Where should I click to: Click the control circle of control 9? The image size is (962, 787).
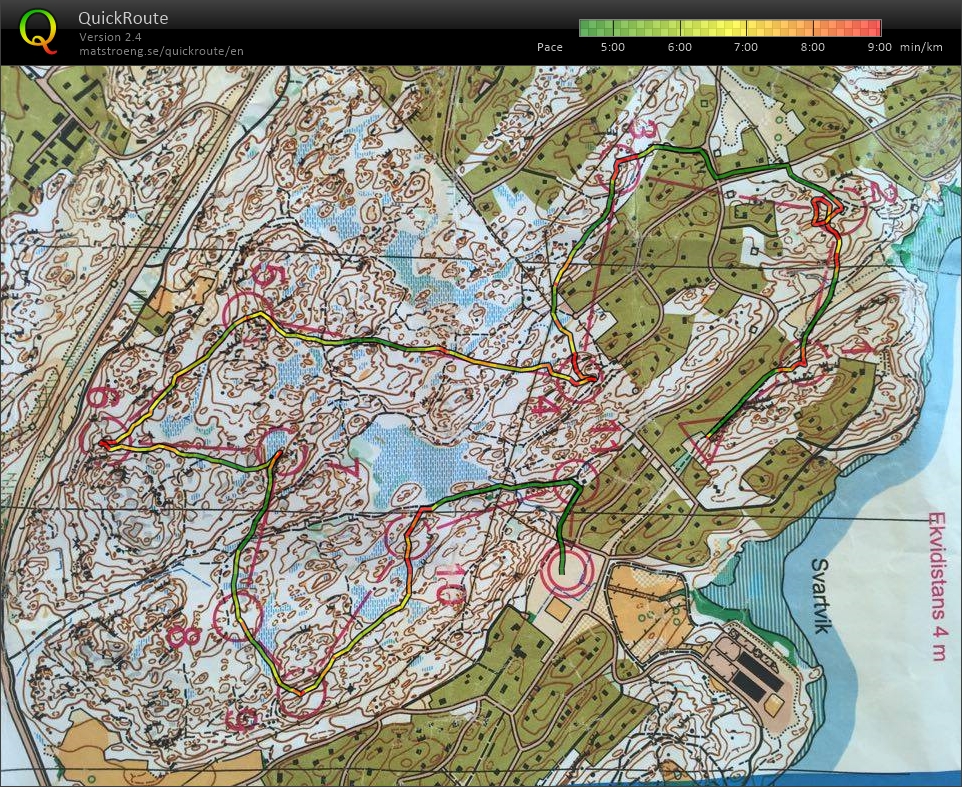tap(301, 695)
